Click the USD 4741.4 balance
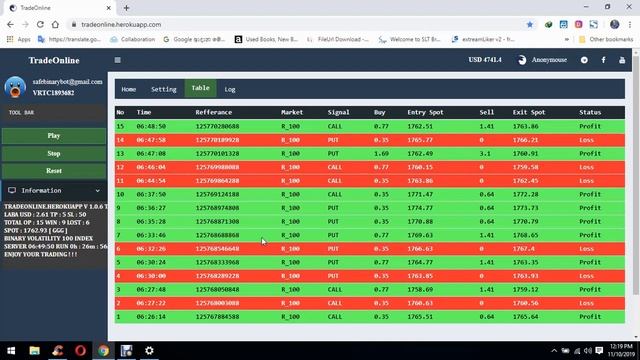 (485, 60)
